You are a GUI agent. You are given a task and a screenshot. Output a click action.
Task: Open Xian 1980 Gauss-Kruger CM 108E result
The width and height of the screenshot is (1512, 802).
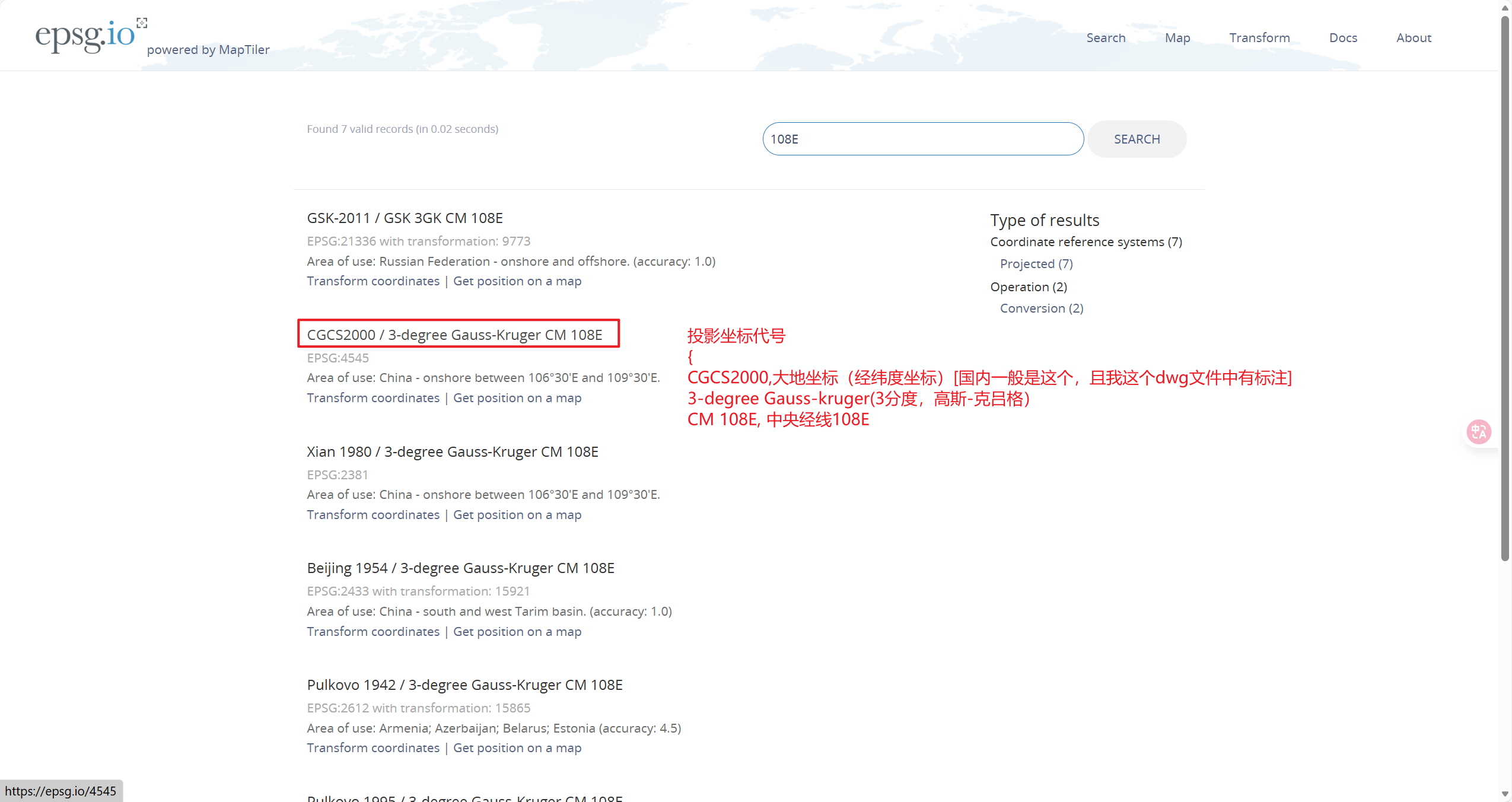tap(453, 451)
